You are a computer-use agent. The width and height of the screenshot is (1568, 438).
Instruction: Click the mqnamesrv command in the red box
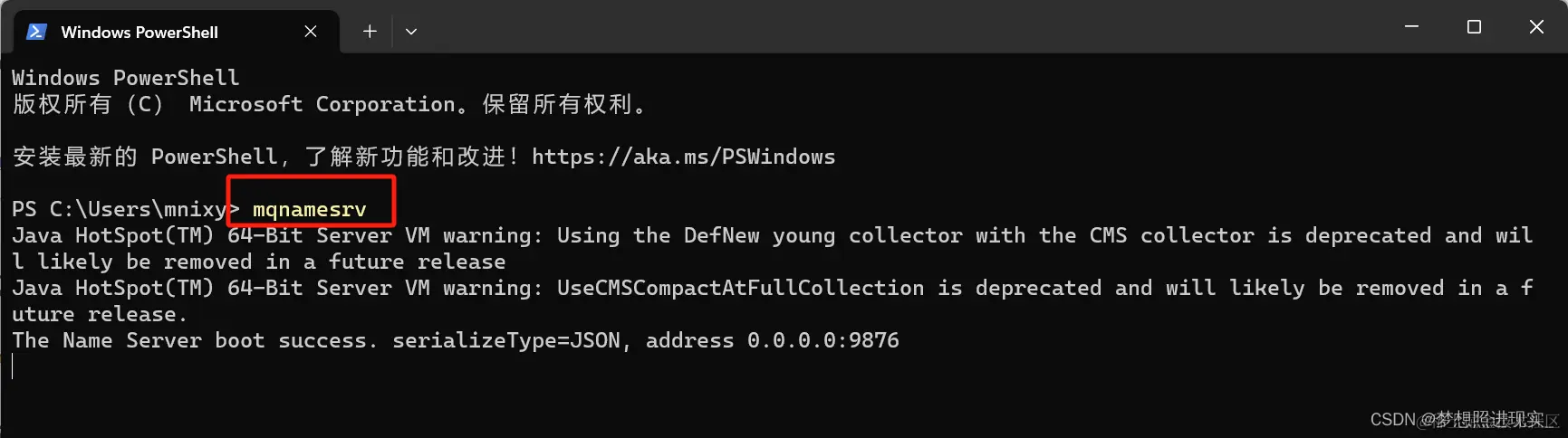coord(310,210)
